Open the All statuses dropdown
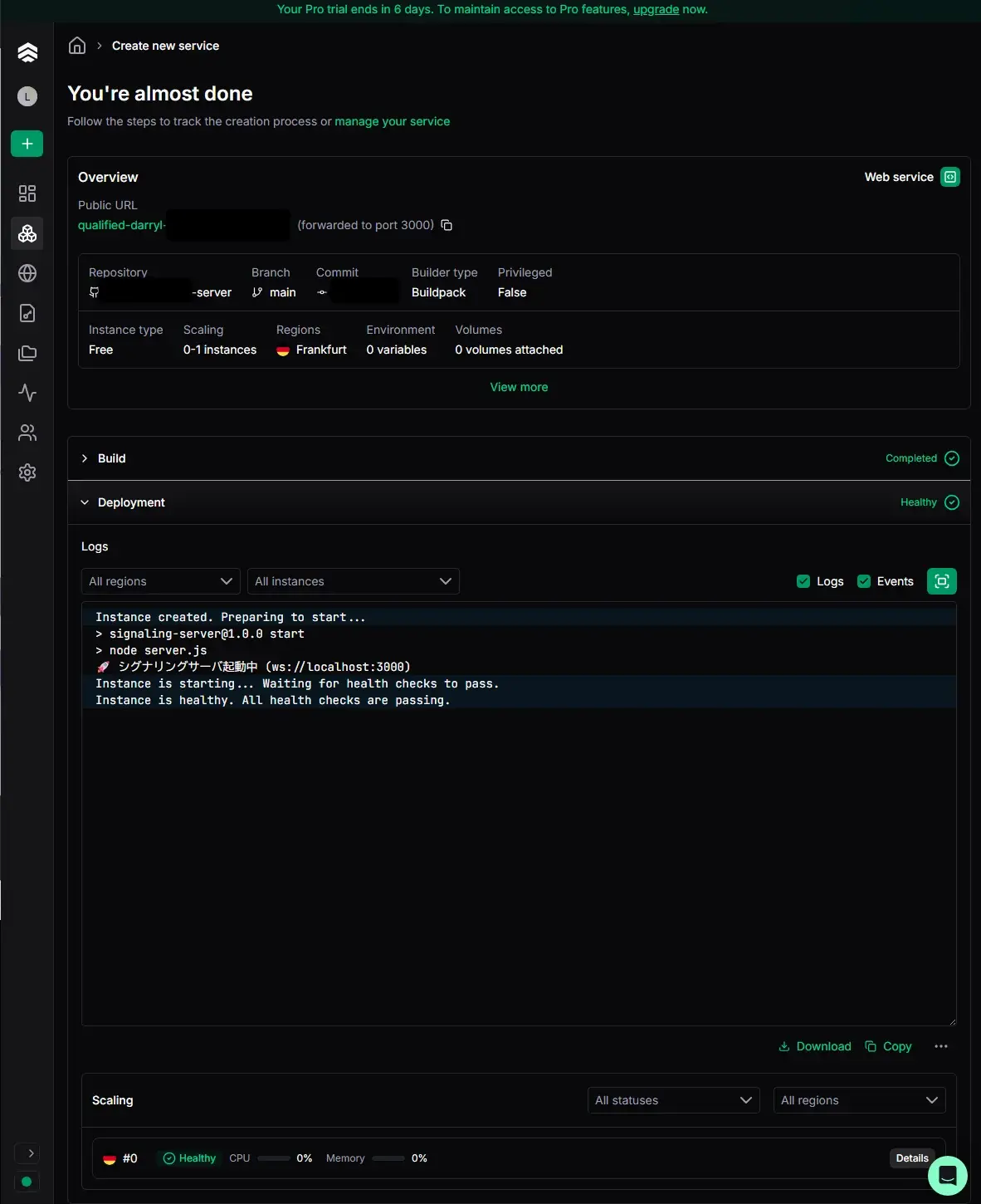The height and width of the screenshot is (1204, 981). pos(673,1100)
